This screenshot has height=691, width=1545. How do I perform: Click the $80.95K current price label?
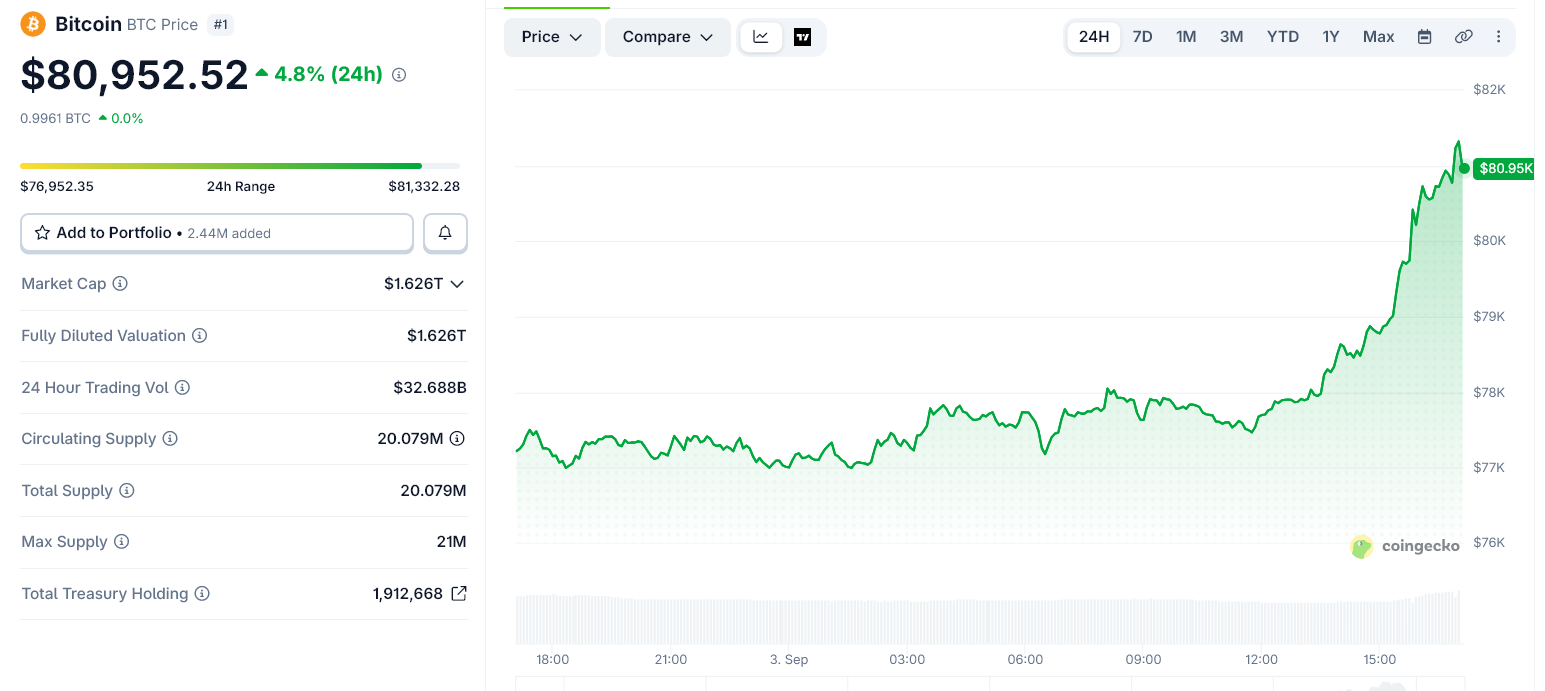coord(1504,168)
